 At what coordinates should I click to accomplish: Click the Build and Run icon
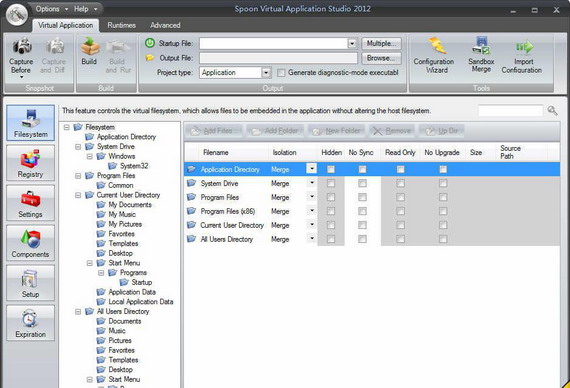pos(118,46)
